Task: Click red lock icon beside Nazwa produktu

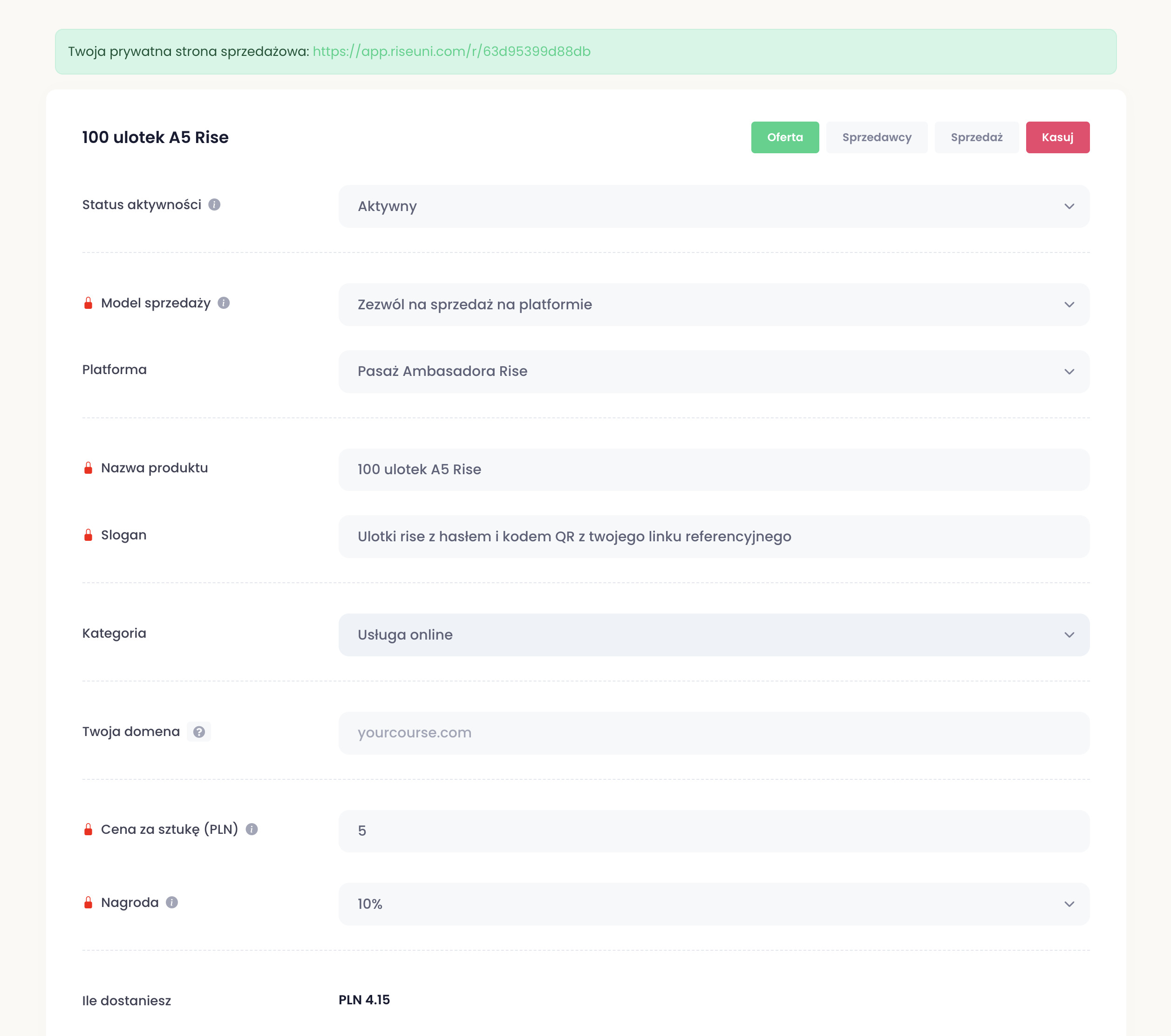Action: [88, 468]
